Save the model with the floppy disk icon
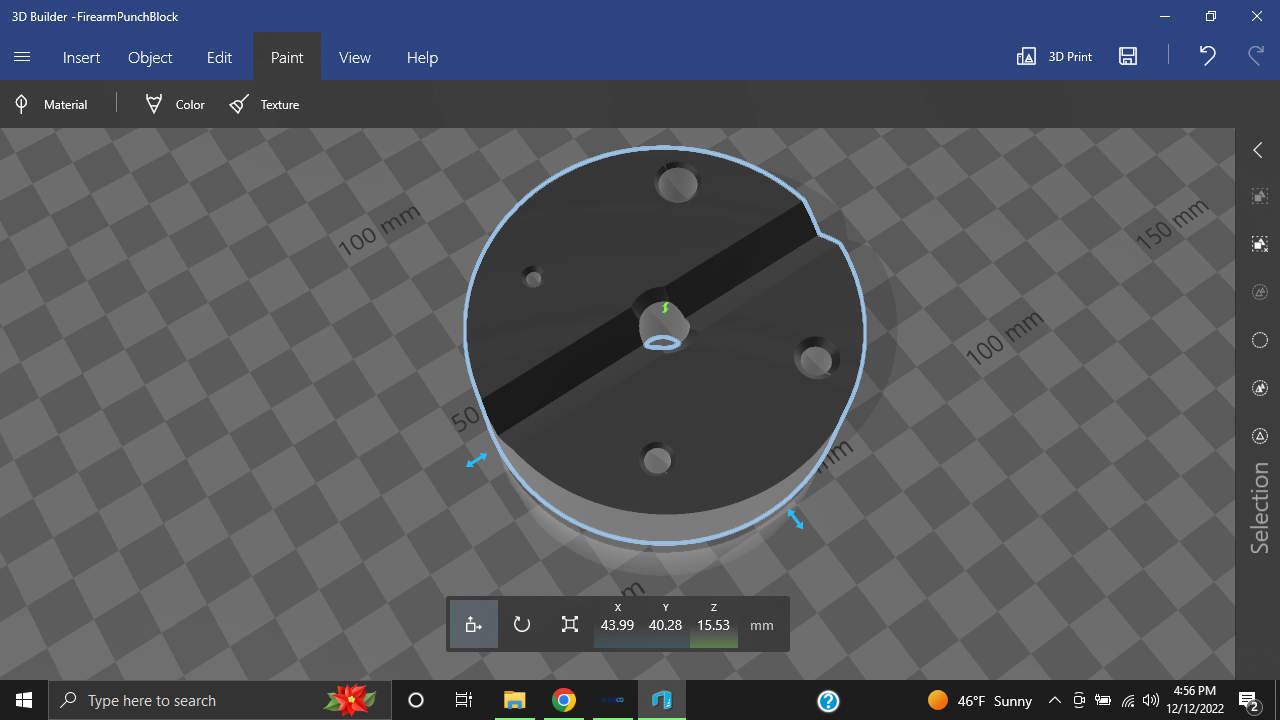This screenshot has height=720, width=1280. [x=1128, y=57]
